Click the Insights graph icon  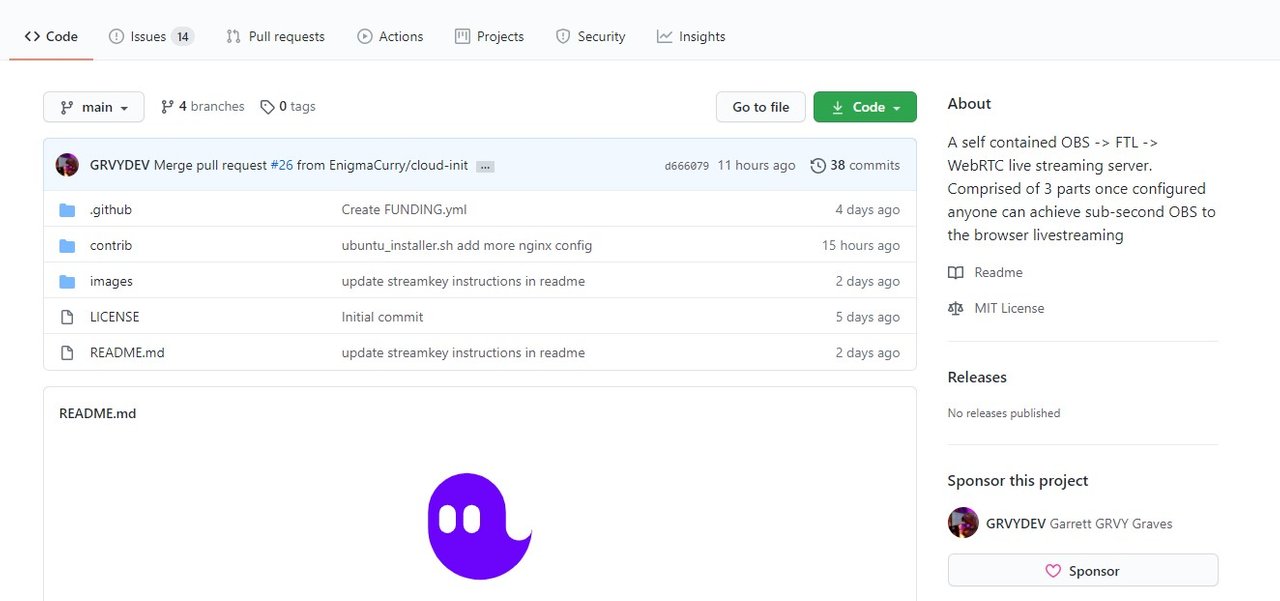click(665, 37)
